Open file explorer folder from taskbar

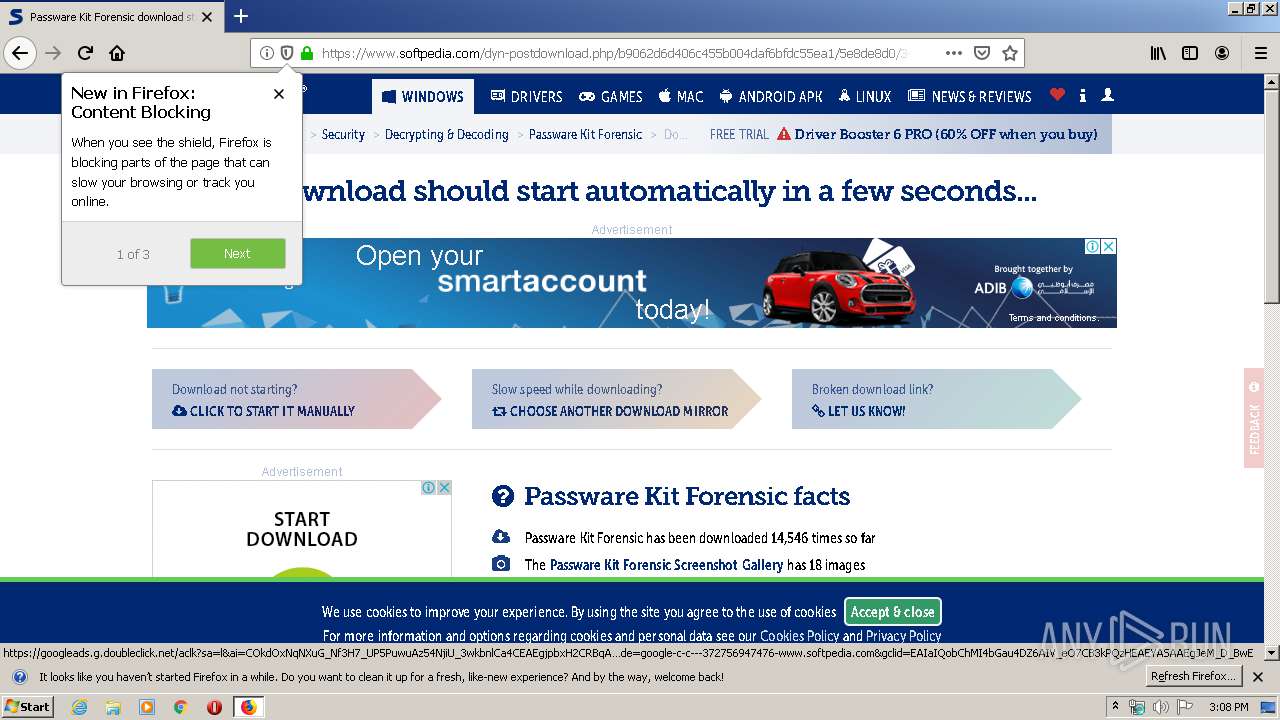[113, 707]
